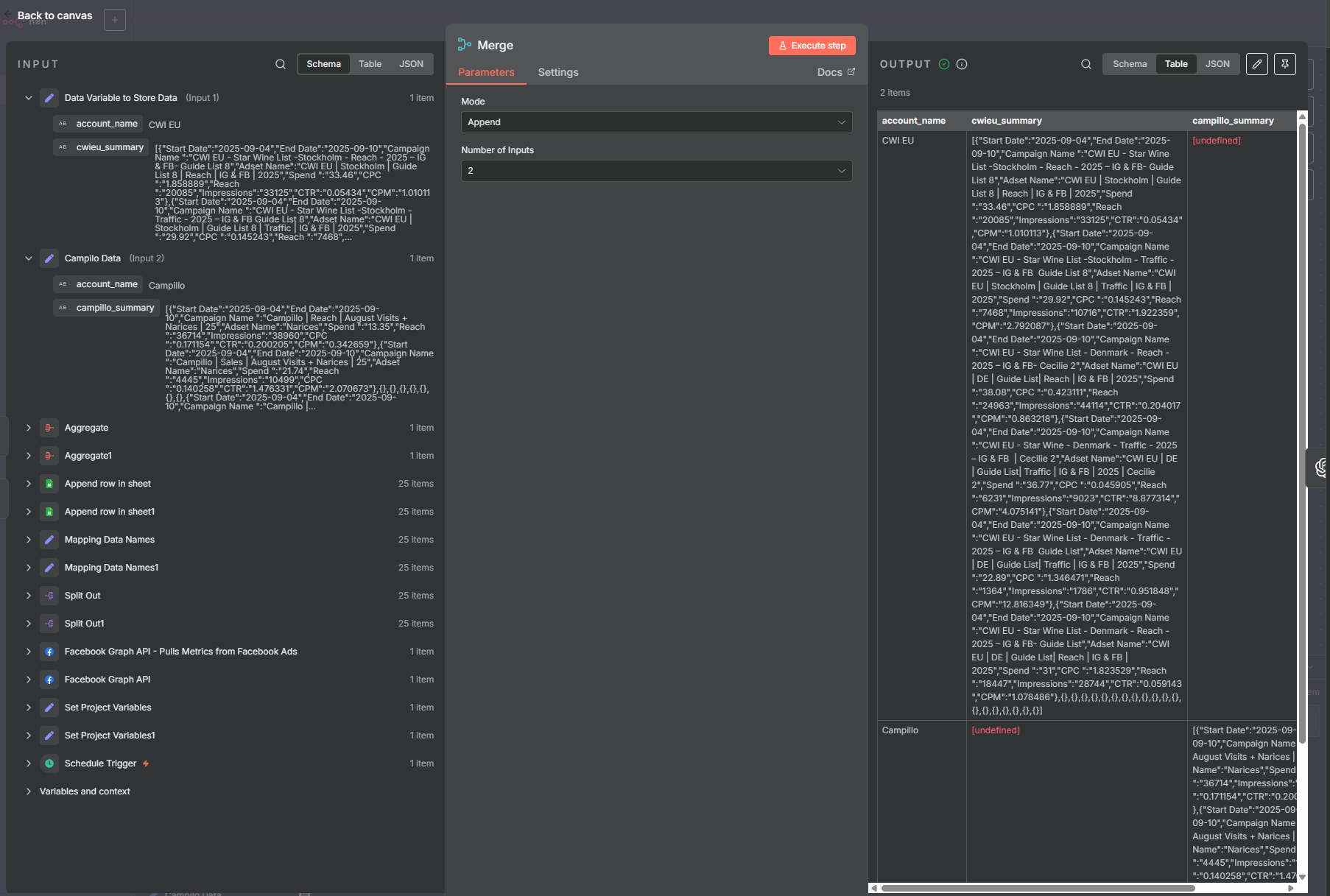Click the Append row in sheet icon

pyautogui.click(x=49, y=484)
